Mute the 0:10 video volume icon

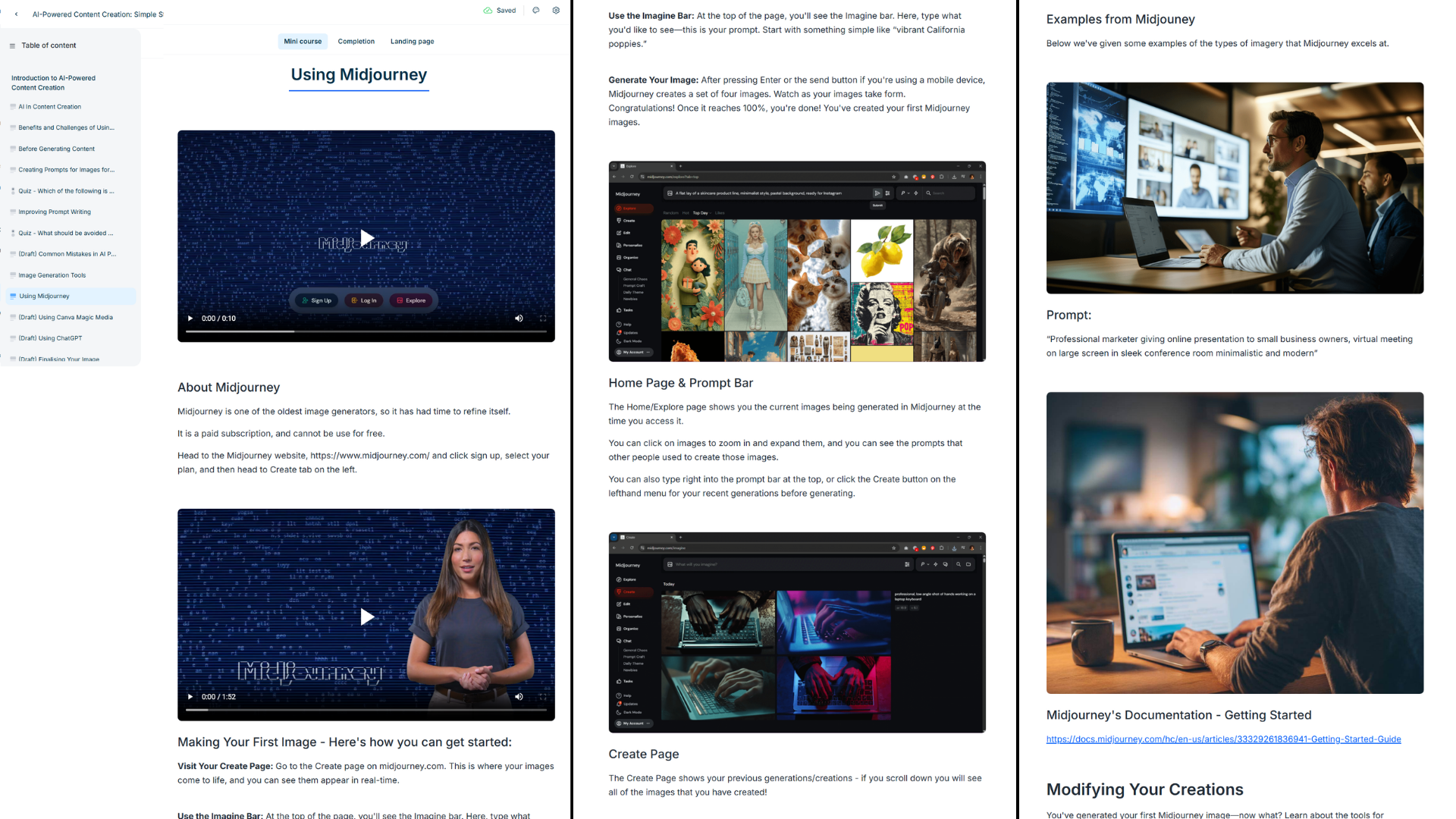tap(519, 318)
